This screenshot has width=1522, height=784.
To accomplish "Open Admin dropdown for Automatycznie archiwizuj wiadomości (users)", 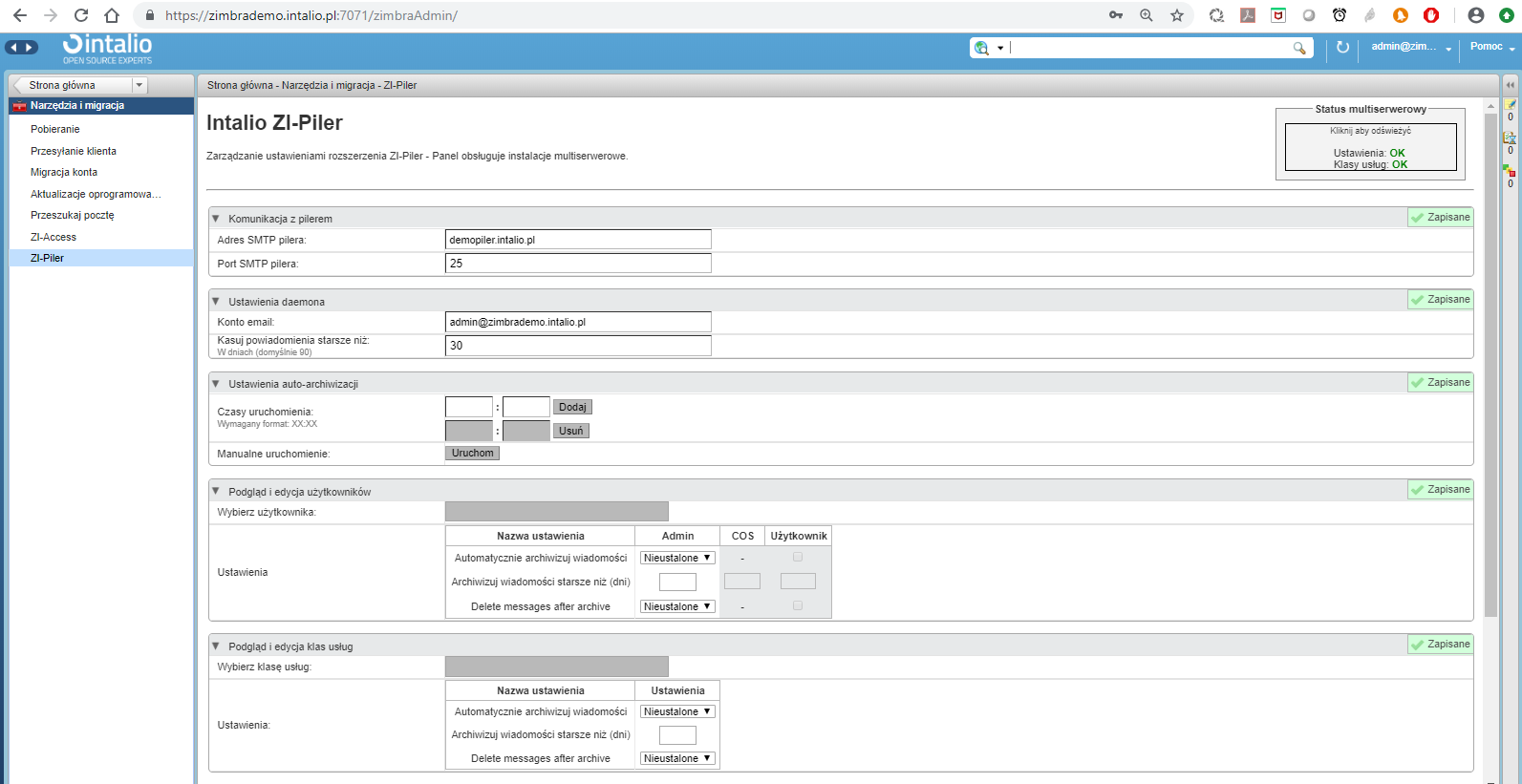I will (677, 558).
